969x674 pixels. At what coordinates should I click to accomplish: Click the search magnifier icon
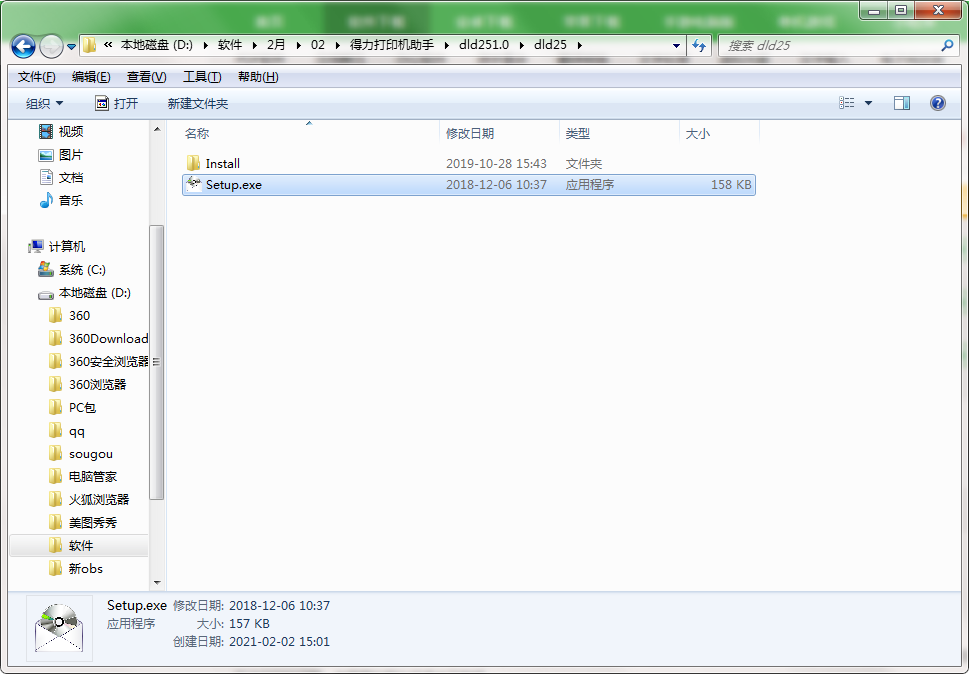(x=947, y=46)
